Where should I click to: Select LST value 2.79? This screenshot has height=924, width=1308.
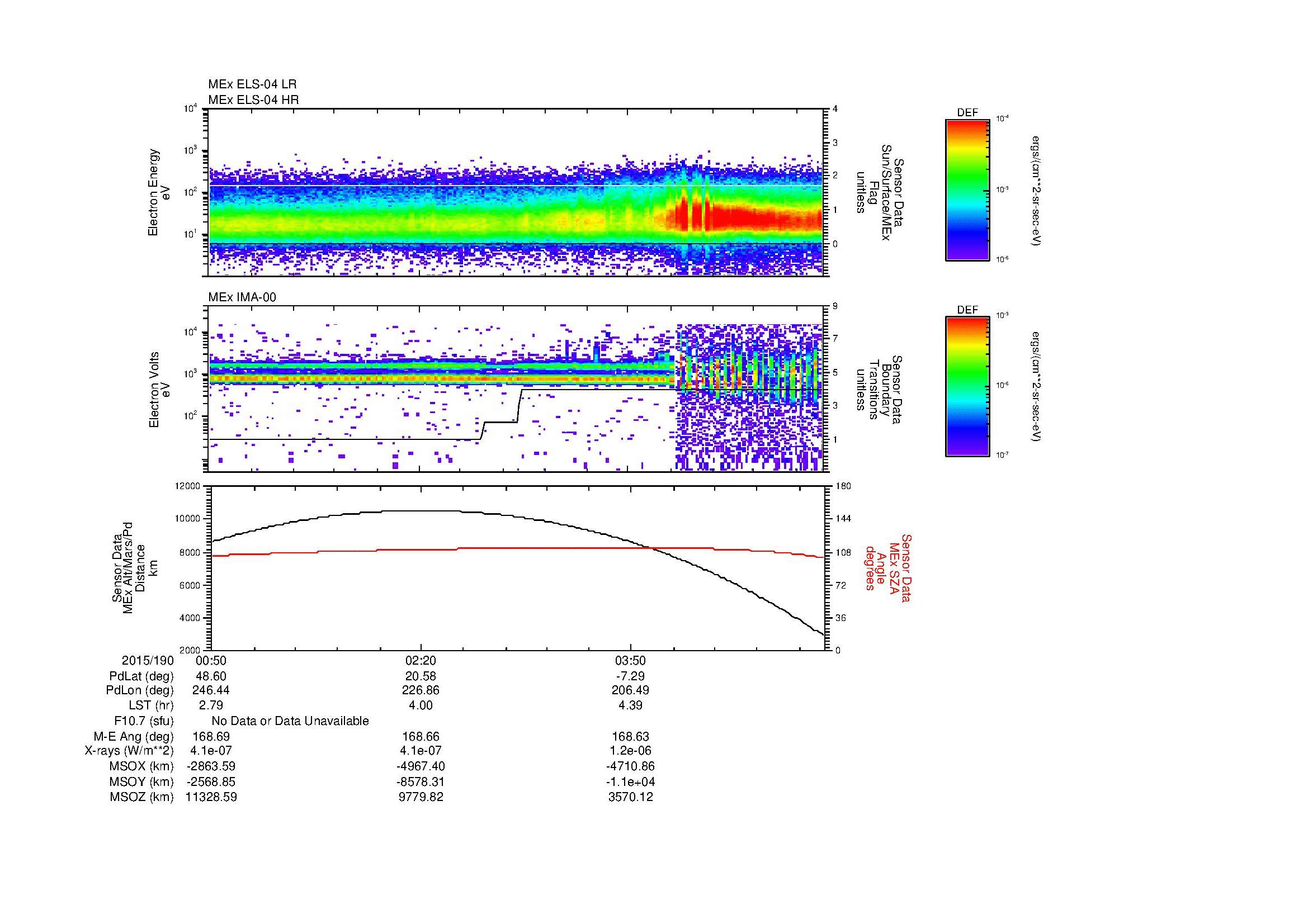click(x=211, y=705)
